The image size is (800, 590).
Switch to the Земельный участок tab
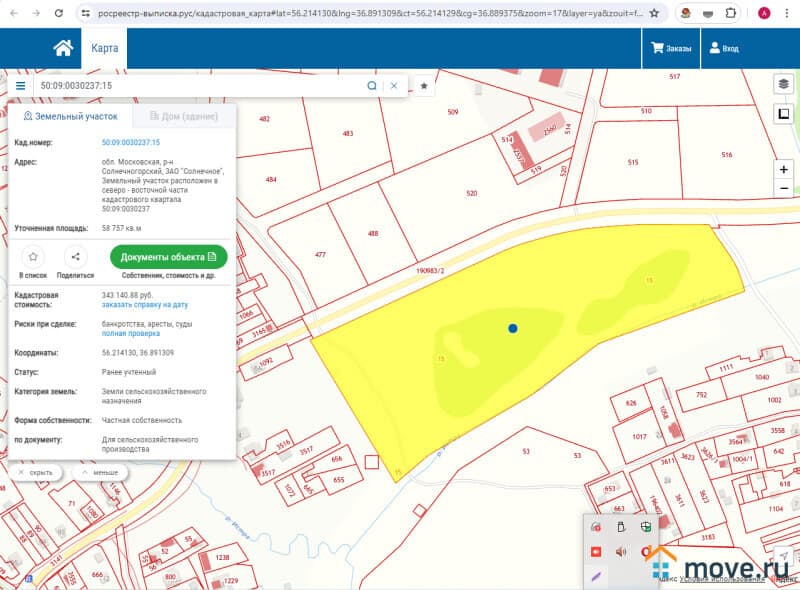(x=70, y=117)
